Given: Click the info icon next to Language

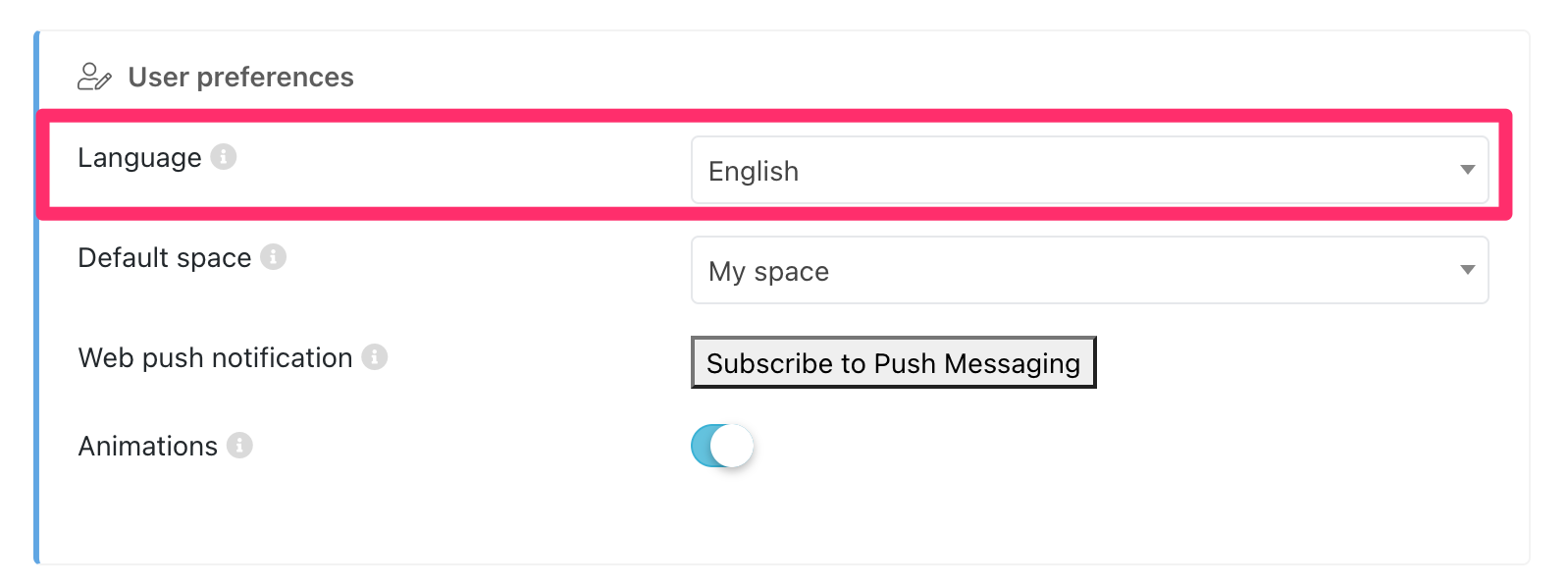Looking at the screenshot, I should [226, 155].
